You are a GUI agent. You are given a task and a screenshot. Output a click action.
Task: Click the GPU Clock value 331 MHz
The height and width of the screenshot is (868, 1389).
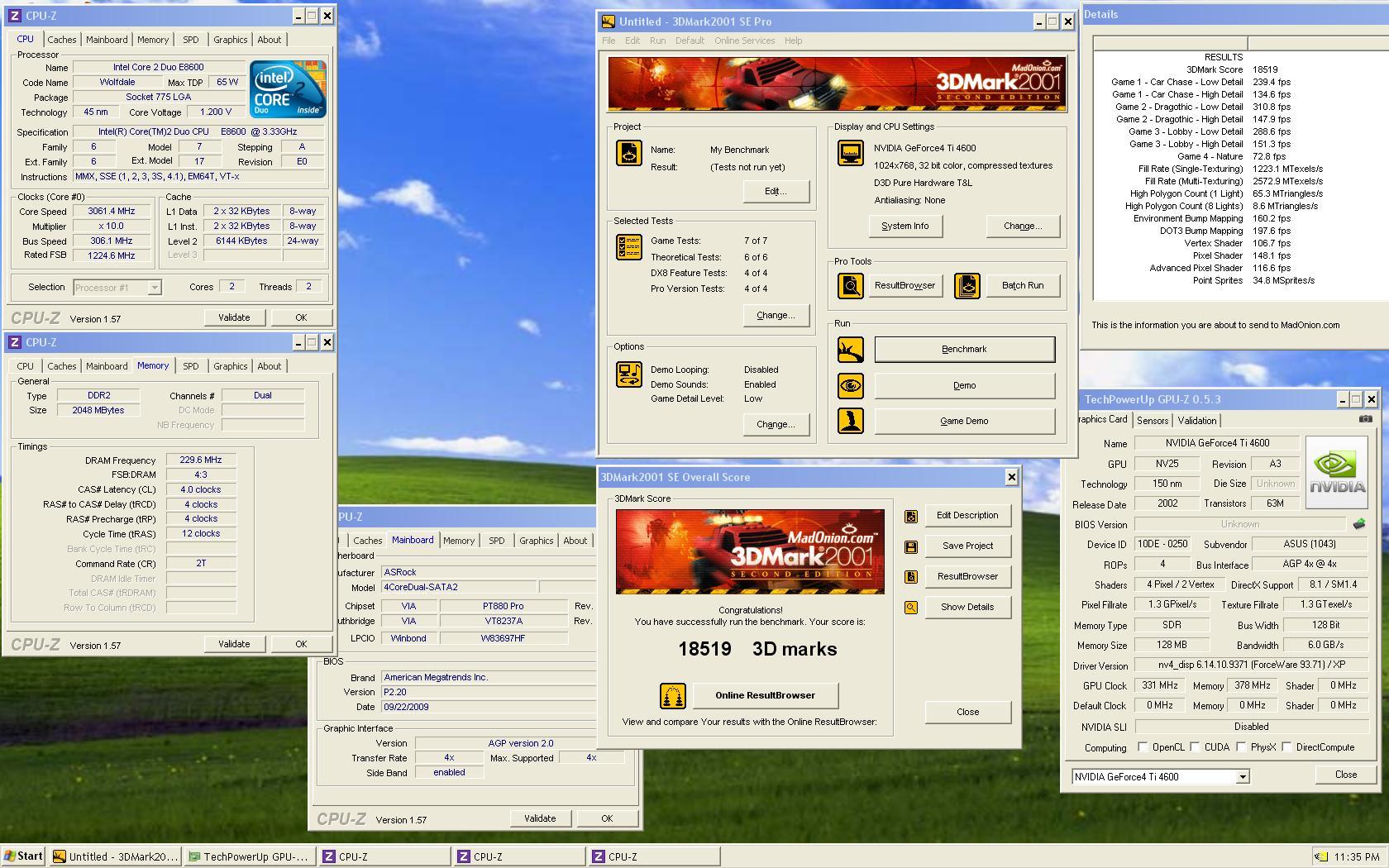pos(1160,686)
